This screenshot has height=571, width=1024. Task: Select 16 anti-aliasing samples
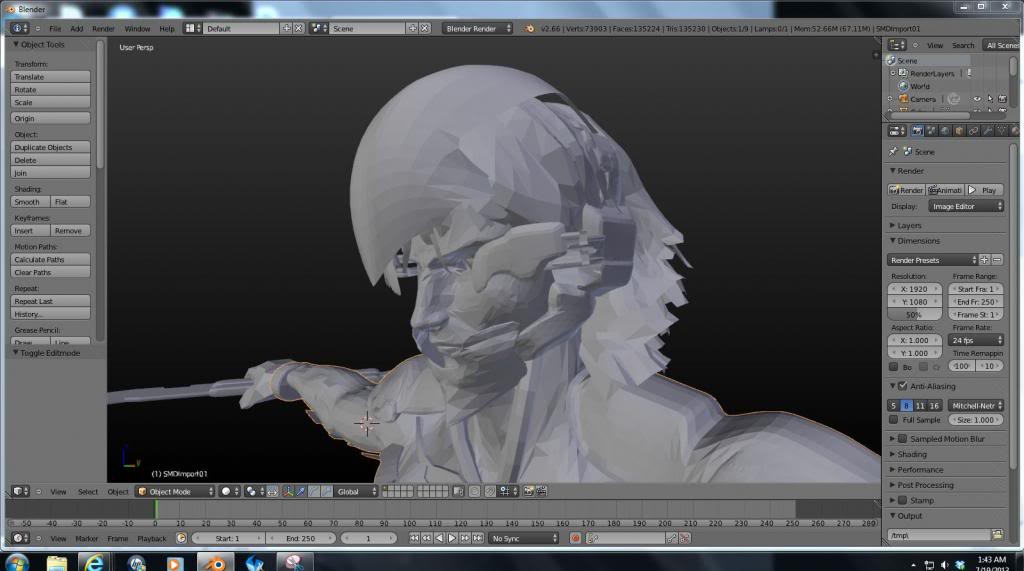[x=934, y=406]
